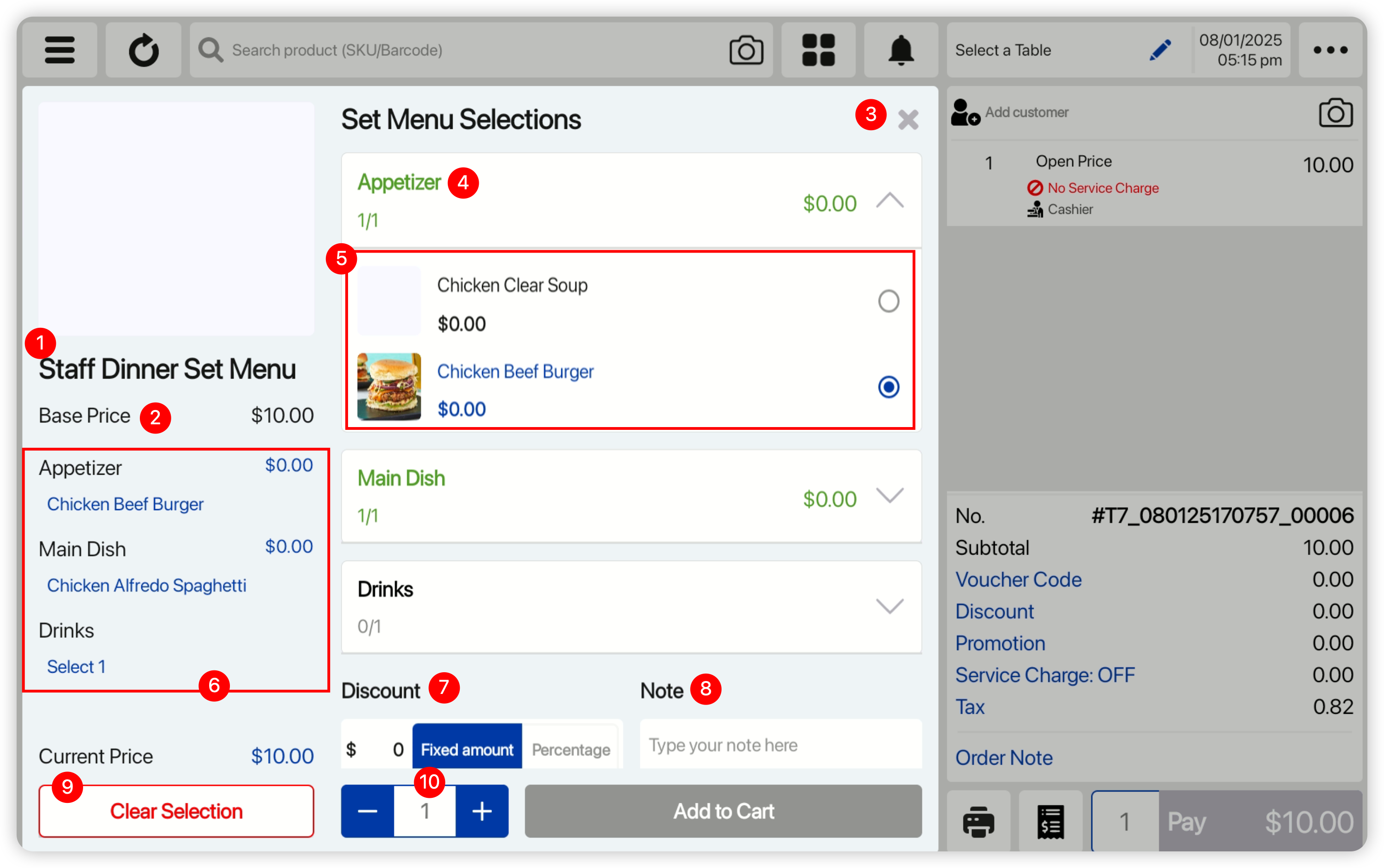Click the Cashier staff icon
1384x868 pixels.
[1035, 210]
